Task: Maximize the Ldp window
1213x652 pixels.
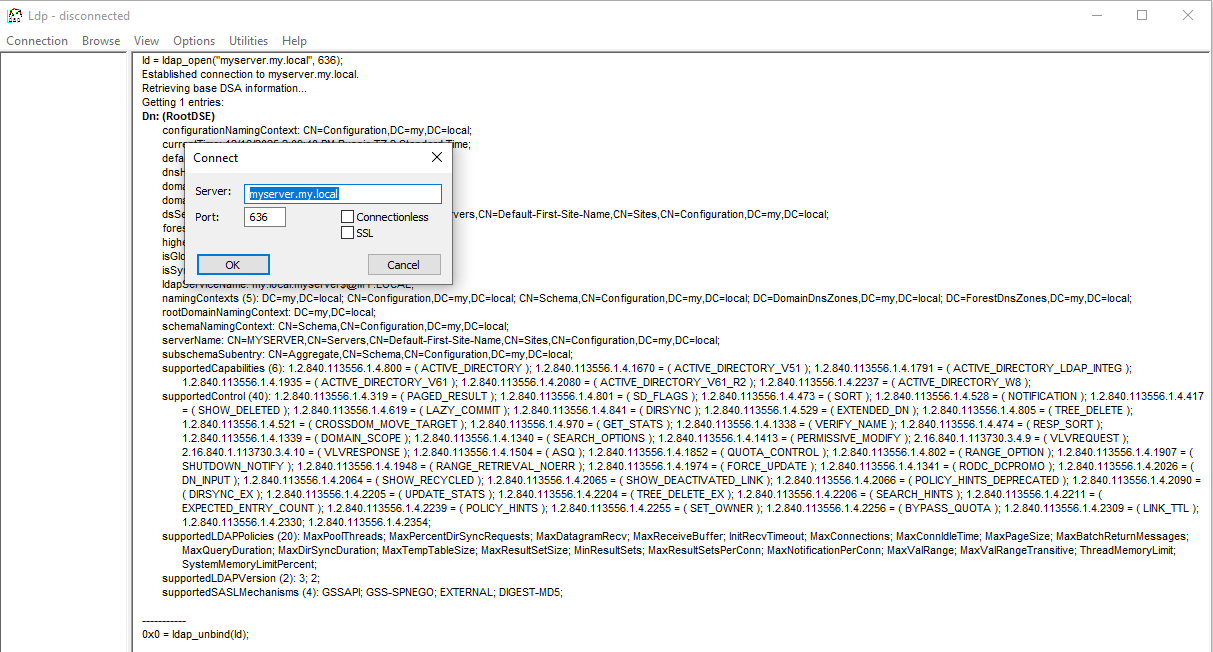Action: tap(1142, 15)
